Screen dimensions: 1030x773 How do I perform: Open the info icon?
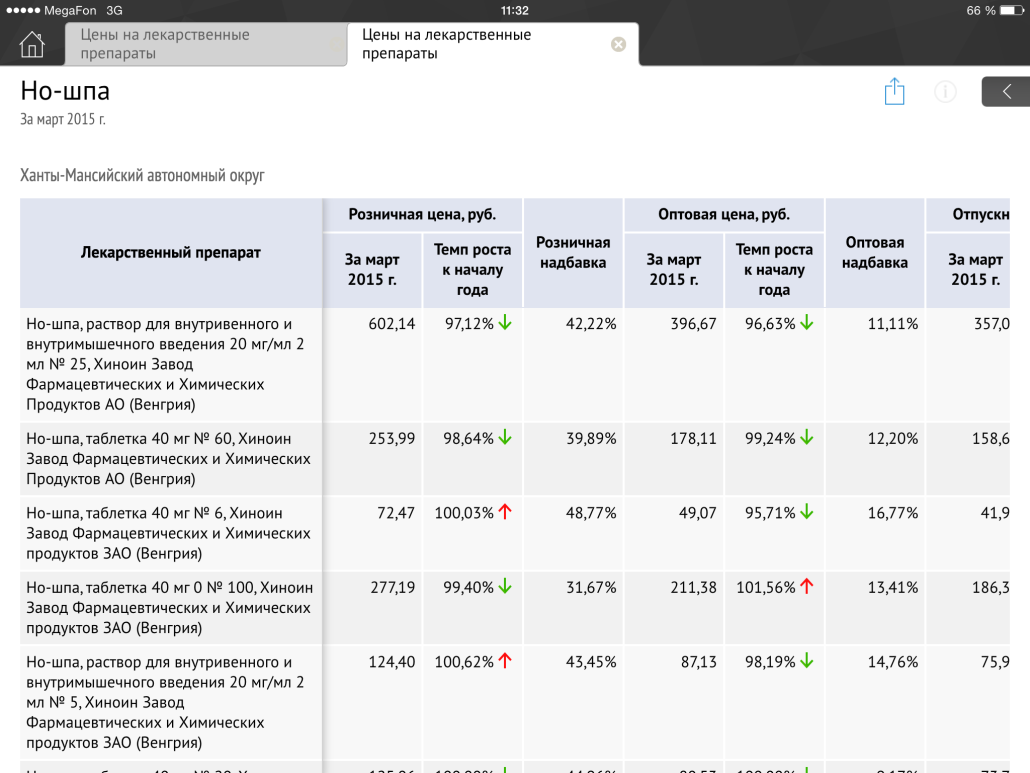pyautogui.click(x=945, y=91)
